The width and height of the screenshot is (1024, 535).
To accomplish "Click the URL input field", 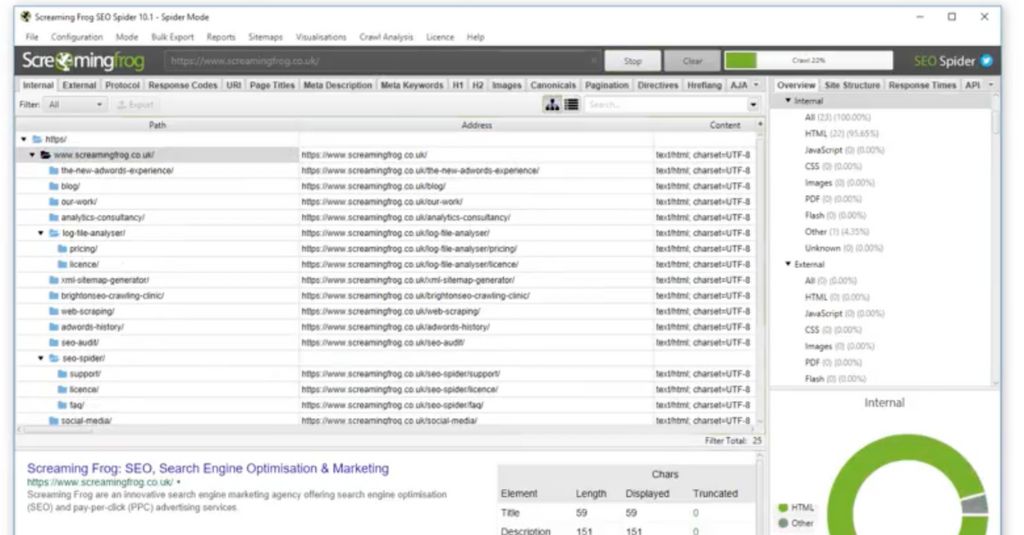I will (382, 61).
